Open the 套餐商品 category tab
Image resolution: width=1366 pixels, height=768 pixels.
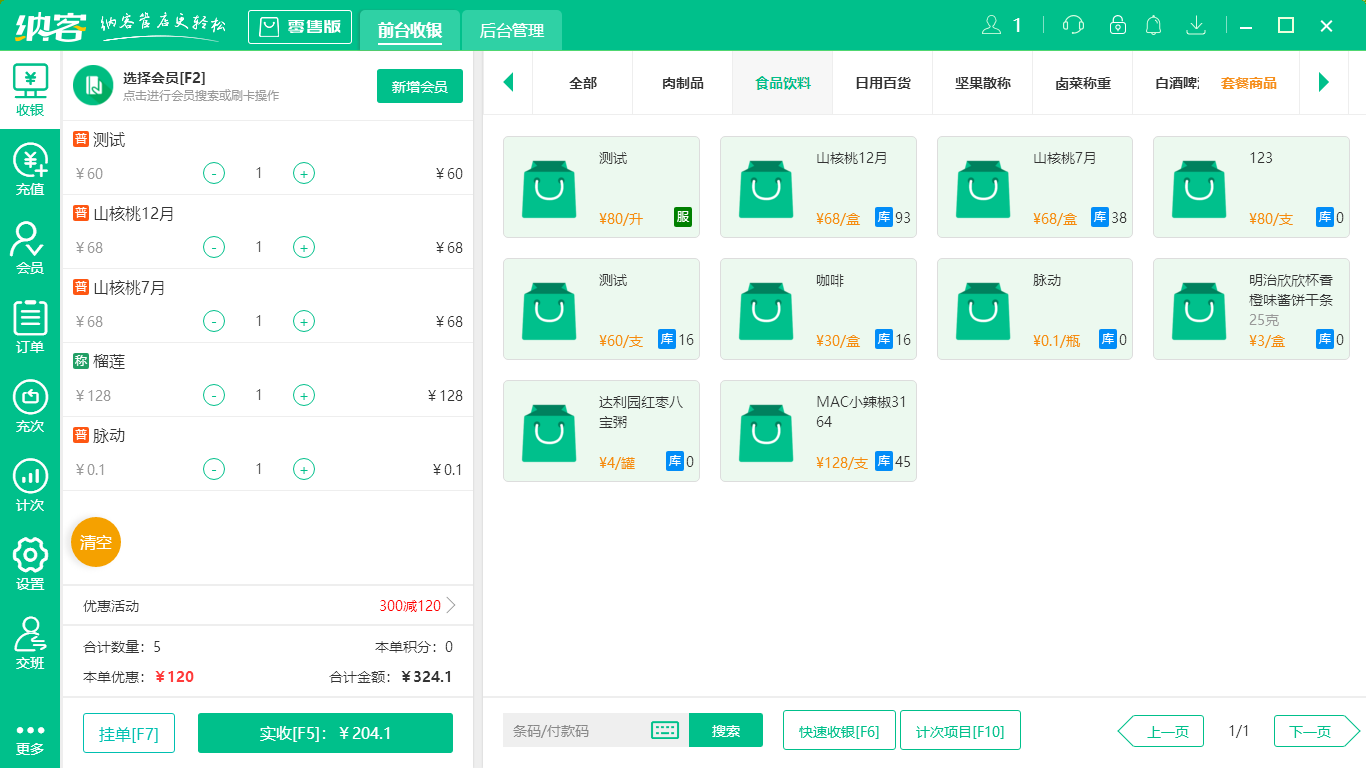1250,83
